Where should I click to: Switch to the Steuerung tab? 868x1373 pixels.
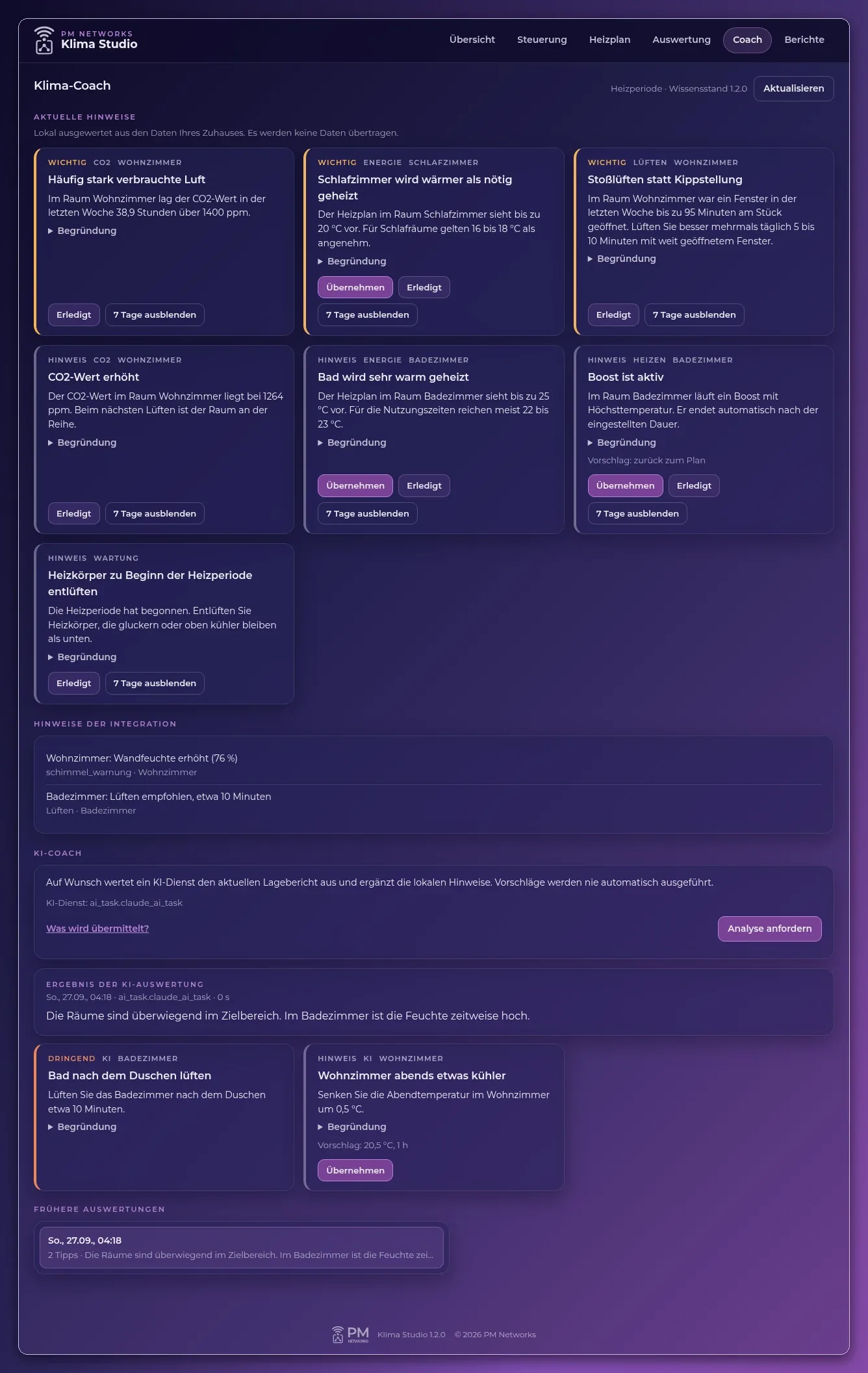[542, 40]
